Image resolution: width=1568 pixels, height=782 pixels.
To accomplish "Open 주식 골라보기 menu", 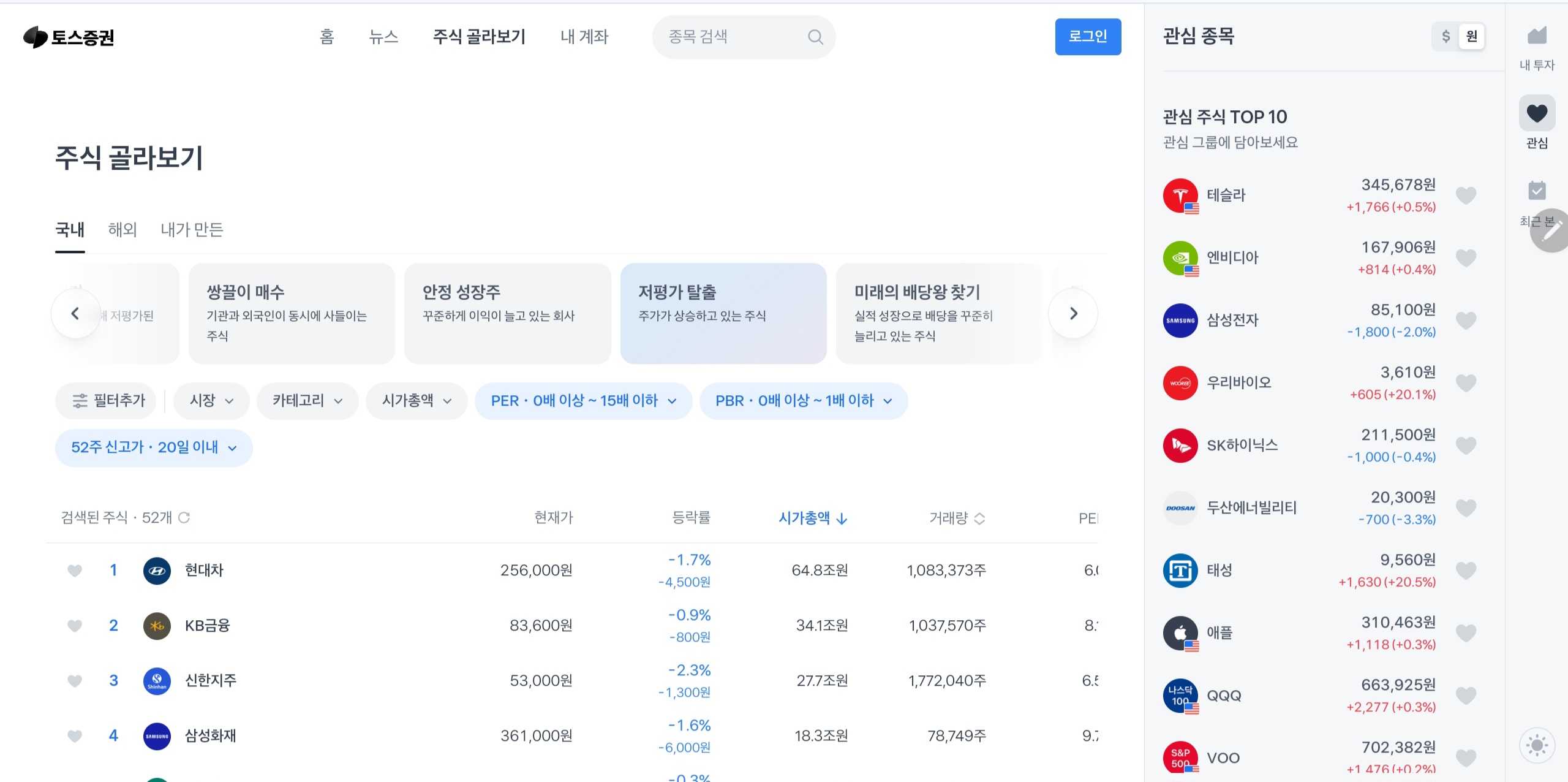I will pyautogui.click(x=479, y=37).
